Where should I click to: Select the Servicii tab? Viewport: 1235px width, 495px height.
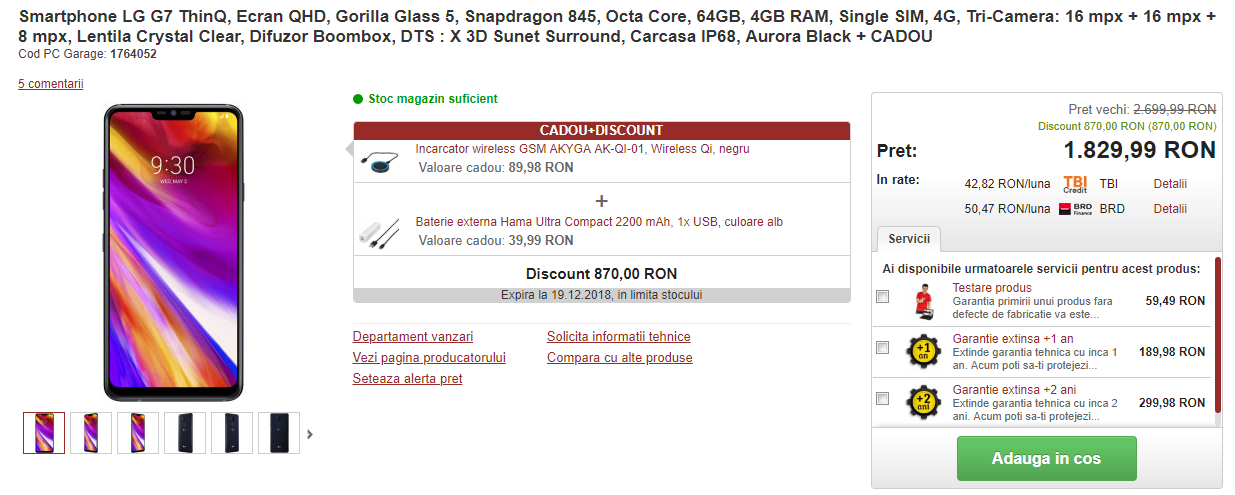[908, 240]
